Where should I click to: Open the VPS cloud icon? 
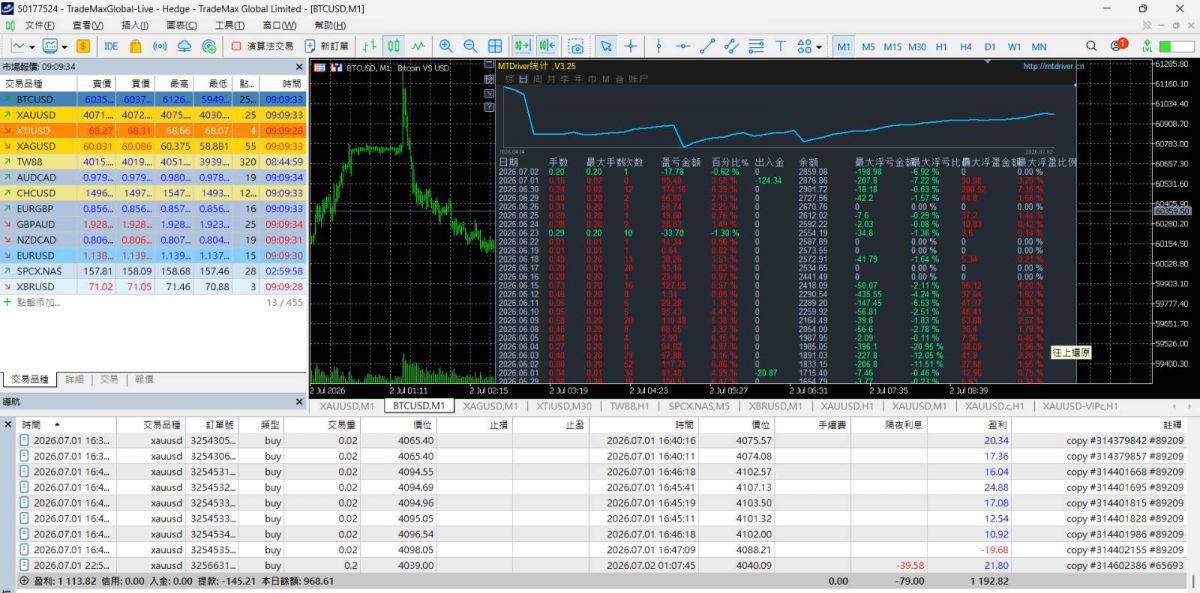185,46
